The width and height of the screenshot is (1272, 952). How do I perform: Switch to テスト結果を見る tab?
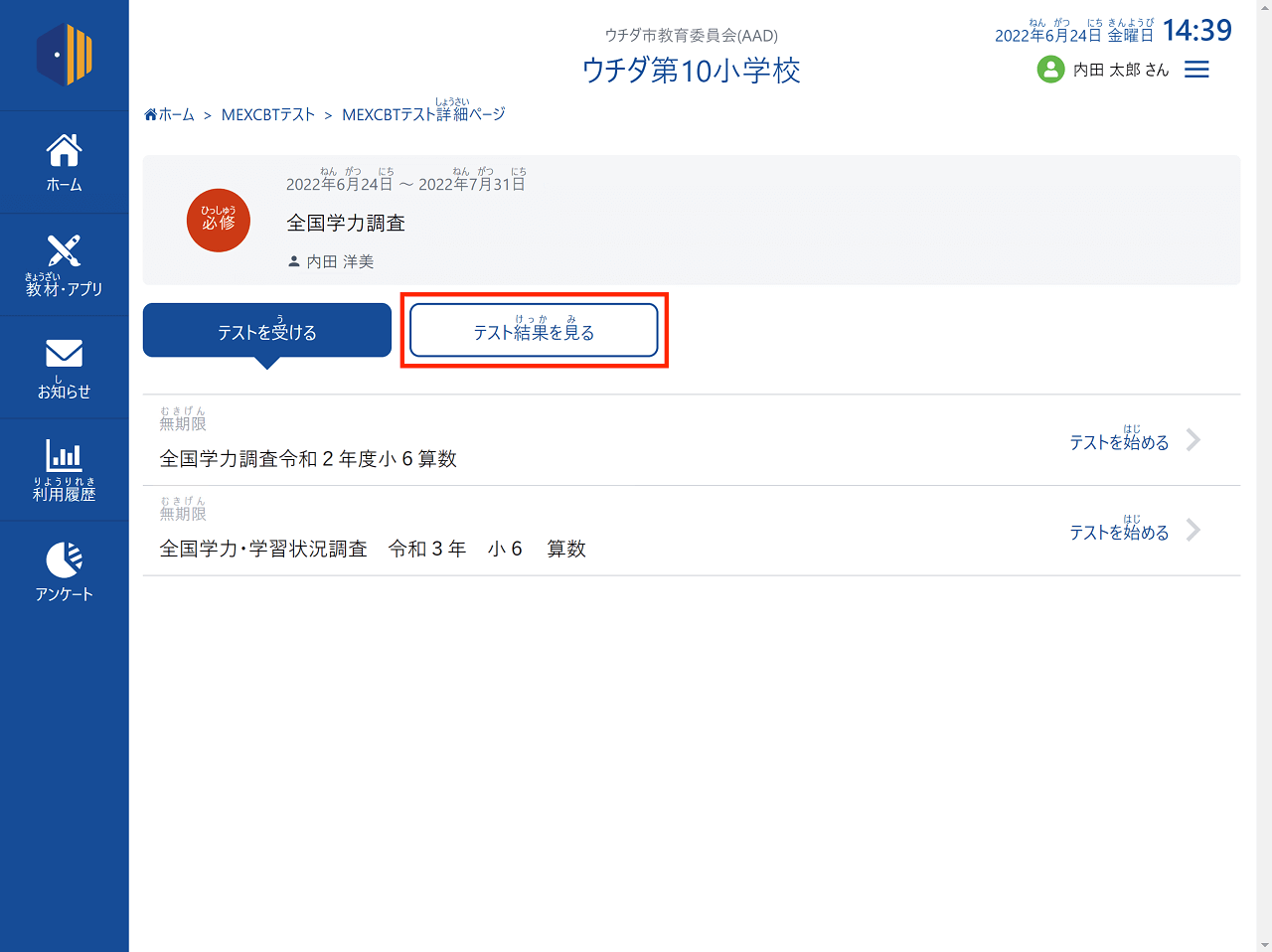[x=534, y=331]
